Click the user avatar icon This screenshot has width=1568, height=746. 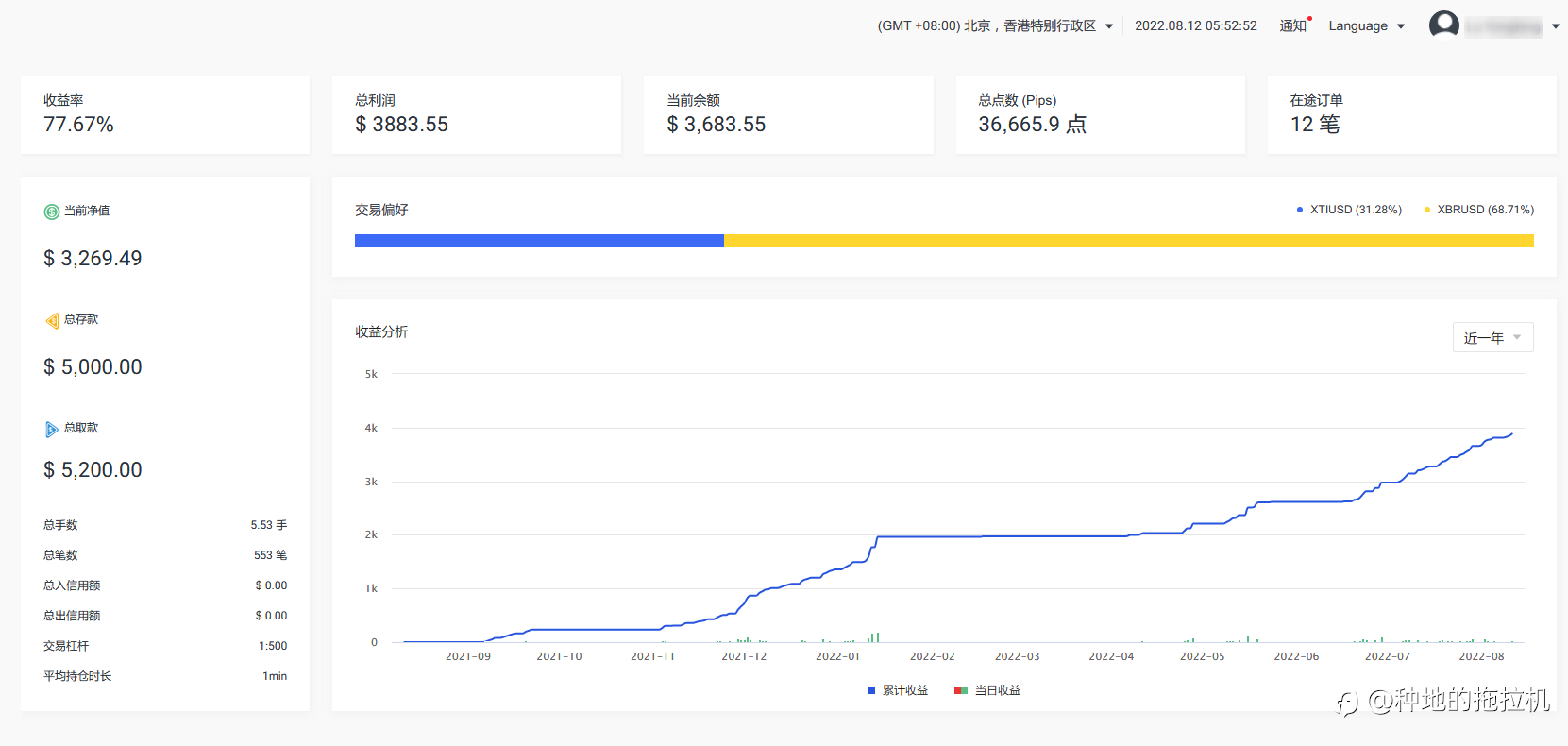tap(1443, 25)
